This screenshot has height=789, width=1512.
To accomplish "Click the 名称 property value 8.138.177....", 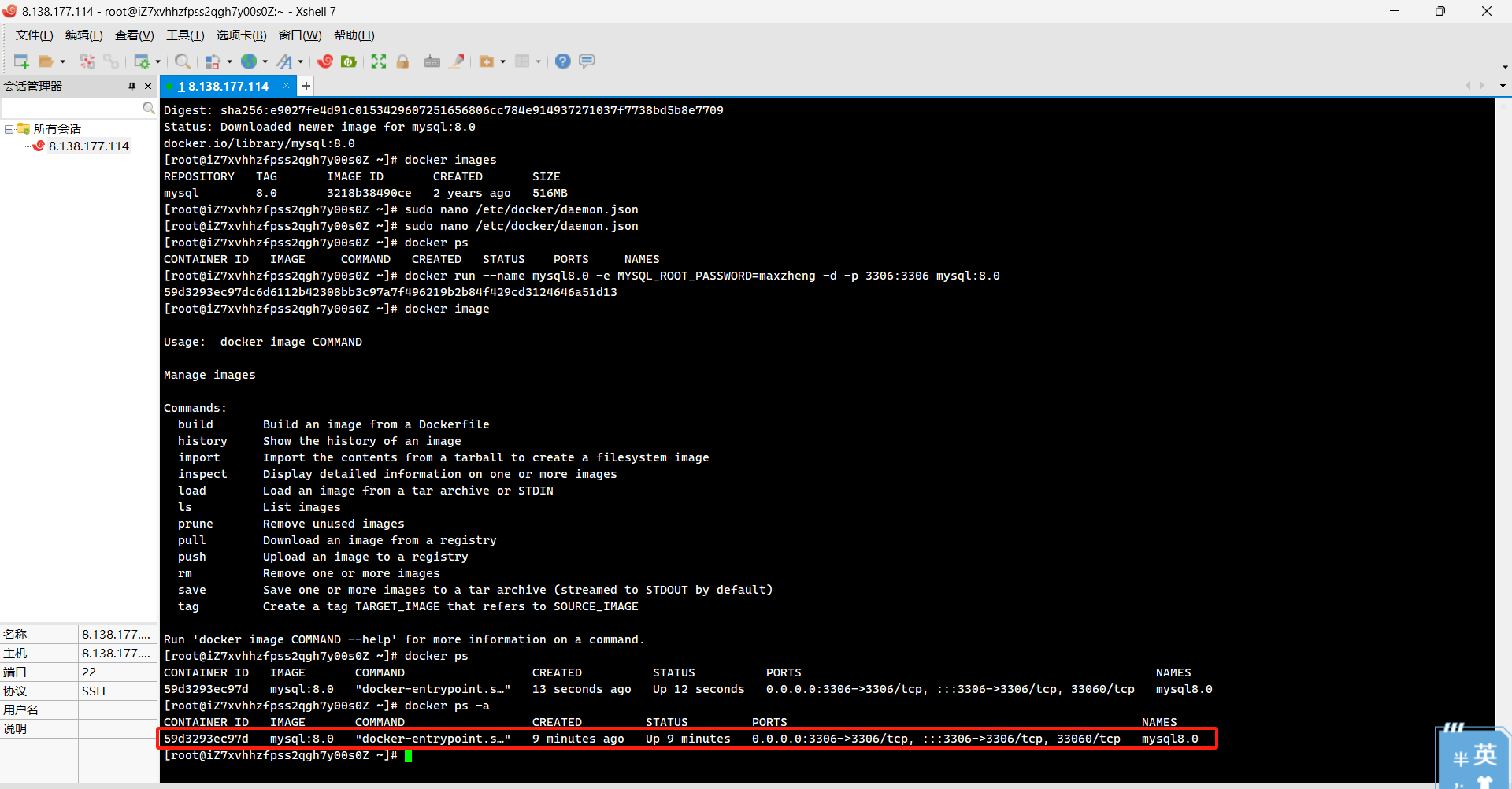I will coord(117,635).
